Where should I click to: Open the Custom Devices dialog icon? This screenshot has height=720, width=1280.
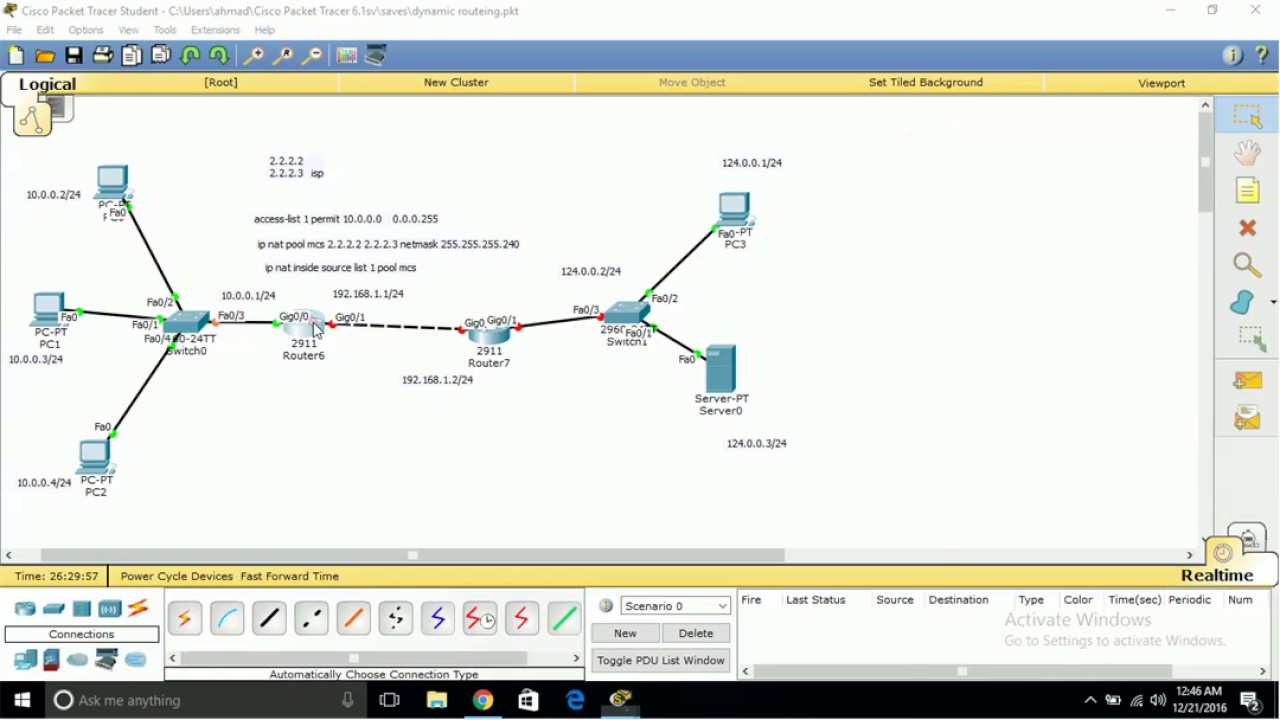click(376, 56)
